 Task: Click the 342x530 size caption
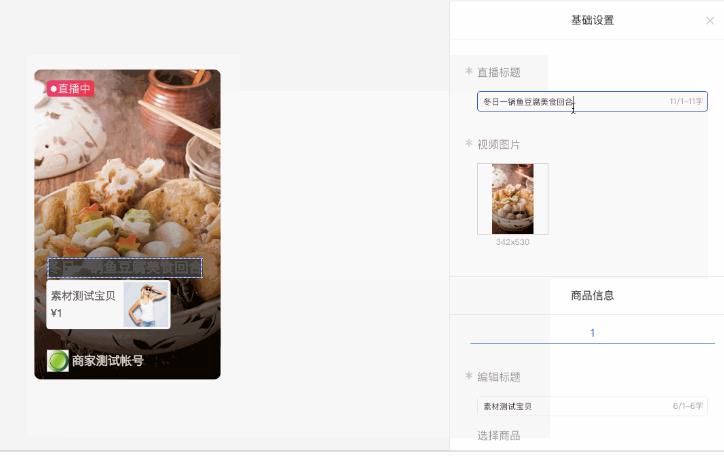click(513, 242)
